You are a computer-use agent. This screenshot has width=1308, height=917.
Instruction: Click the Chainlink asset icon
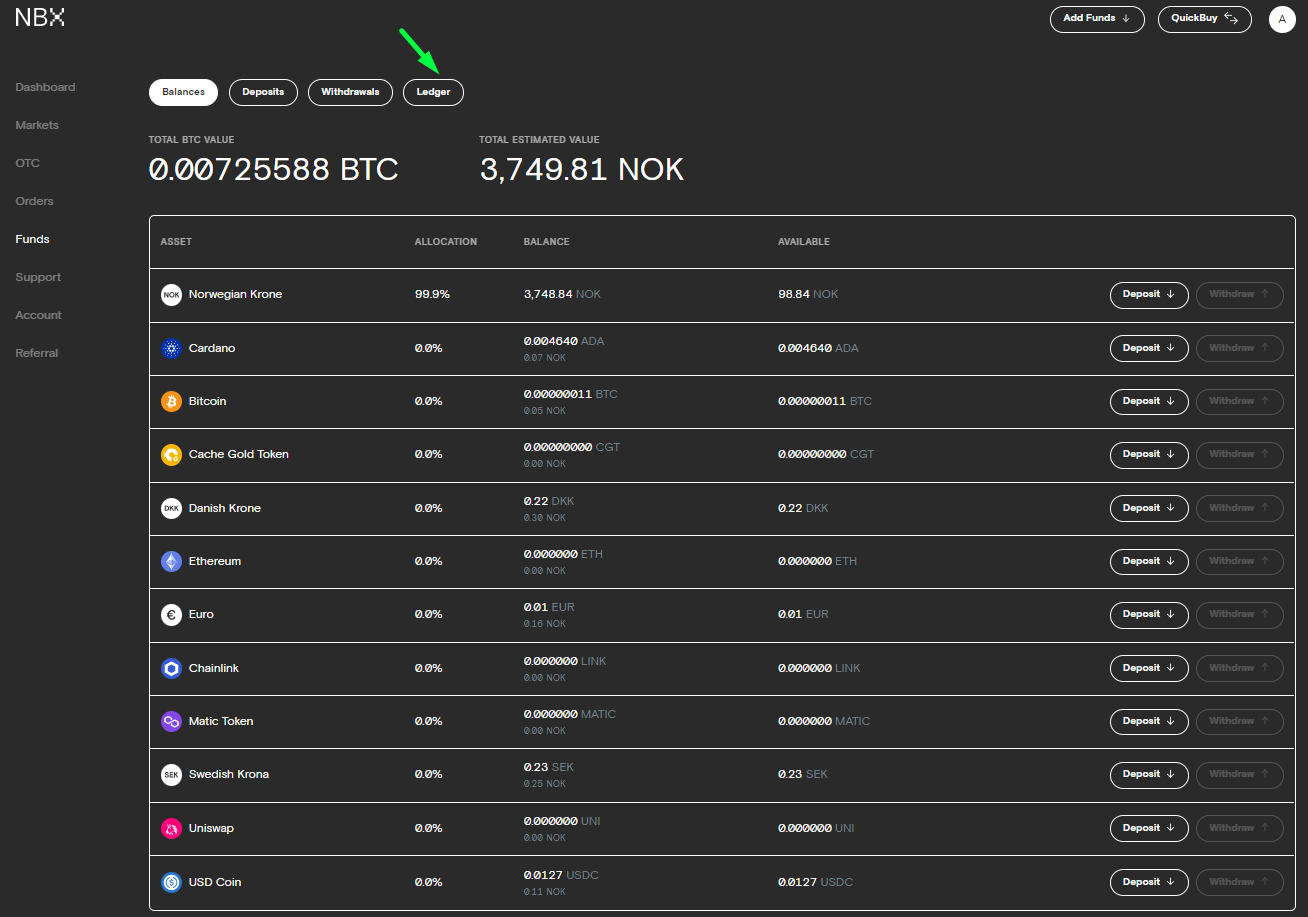171,668
